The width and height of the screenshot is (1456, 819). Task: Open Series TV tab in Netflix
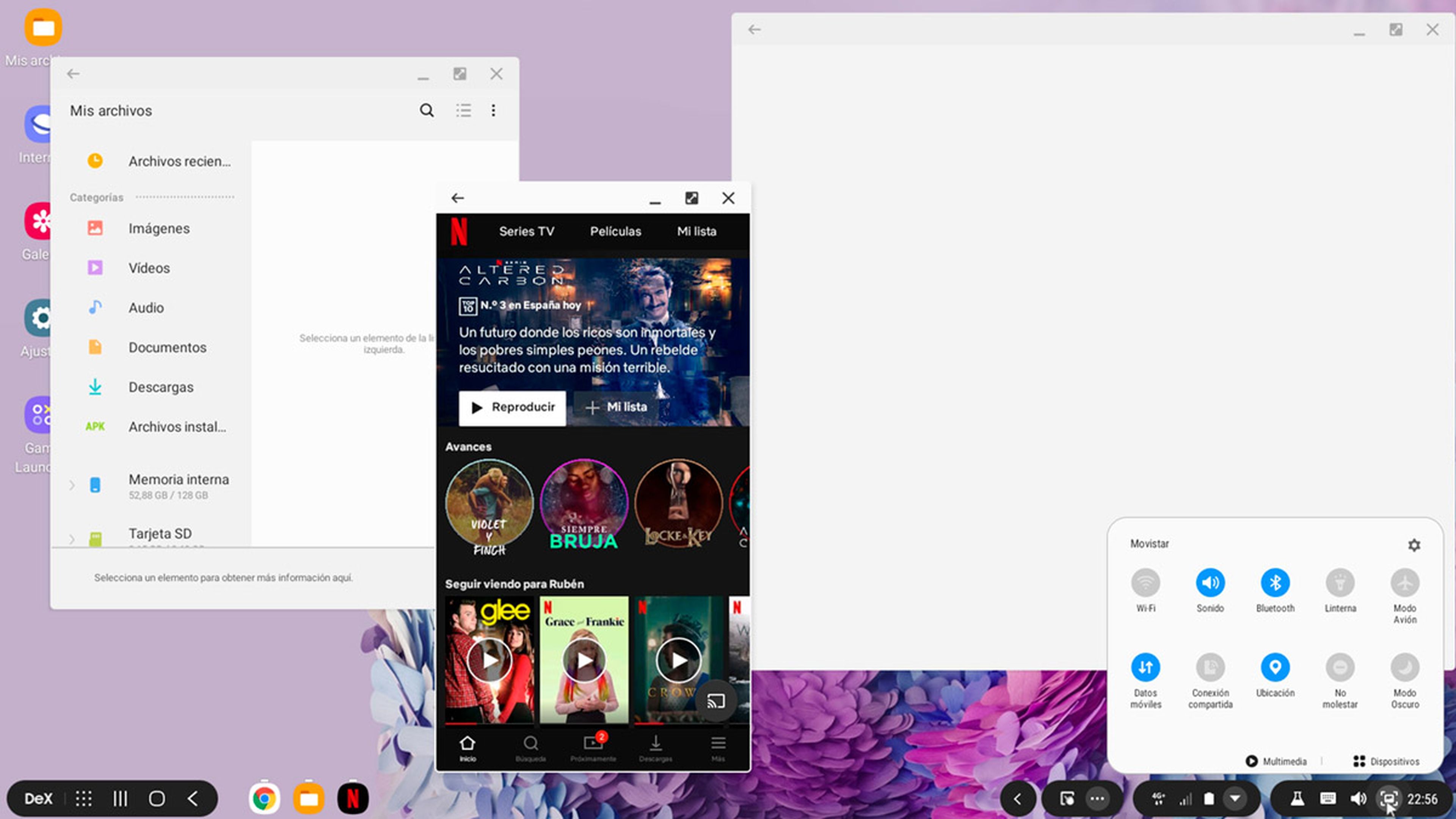click(526, 231)
